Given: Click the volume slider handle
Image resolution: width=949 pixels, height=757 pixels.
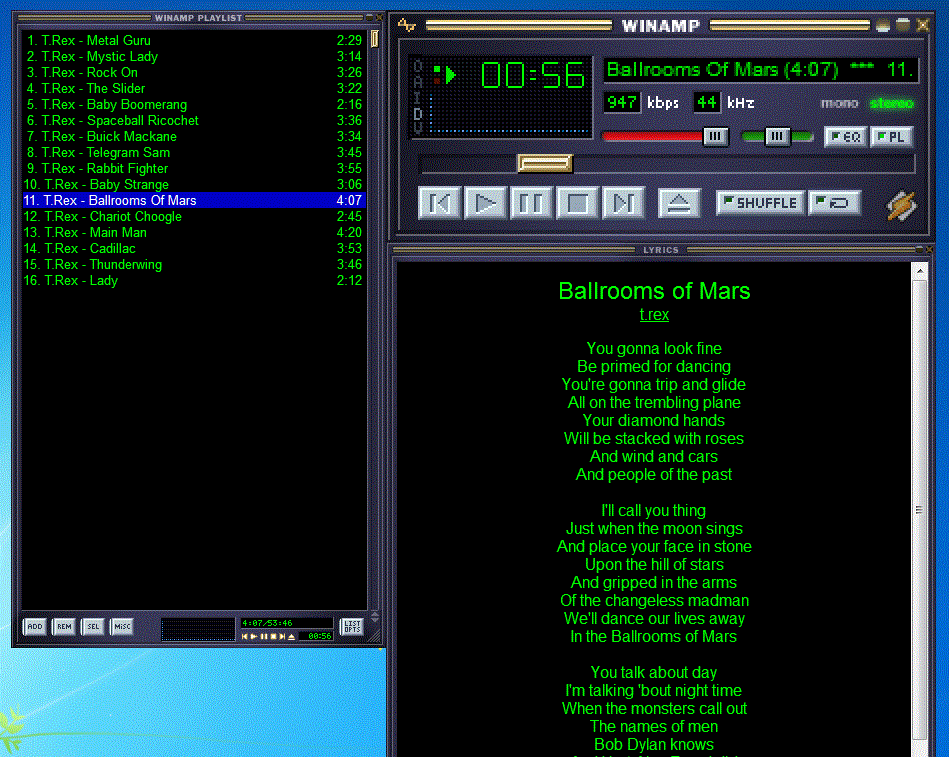Looking at the screenshot, I should coord(715,137).
